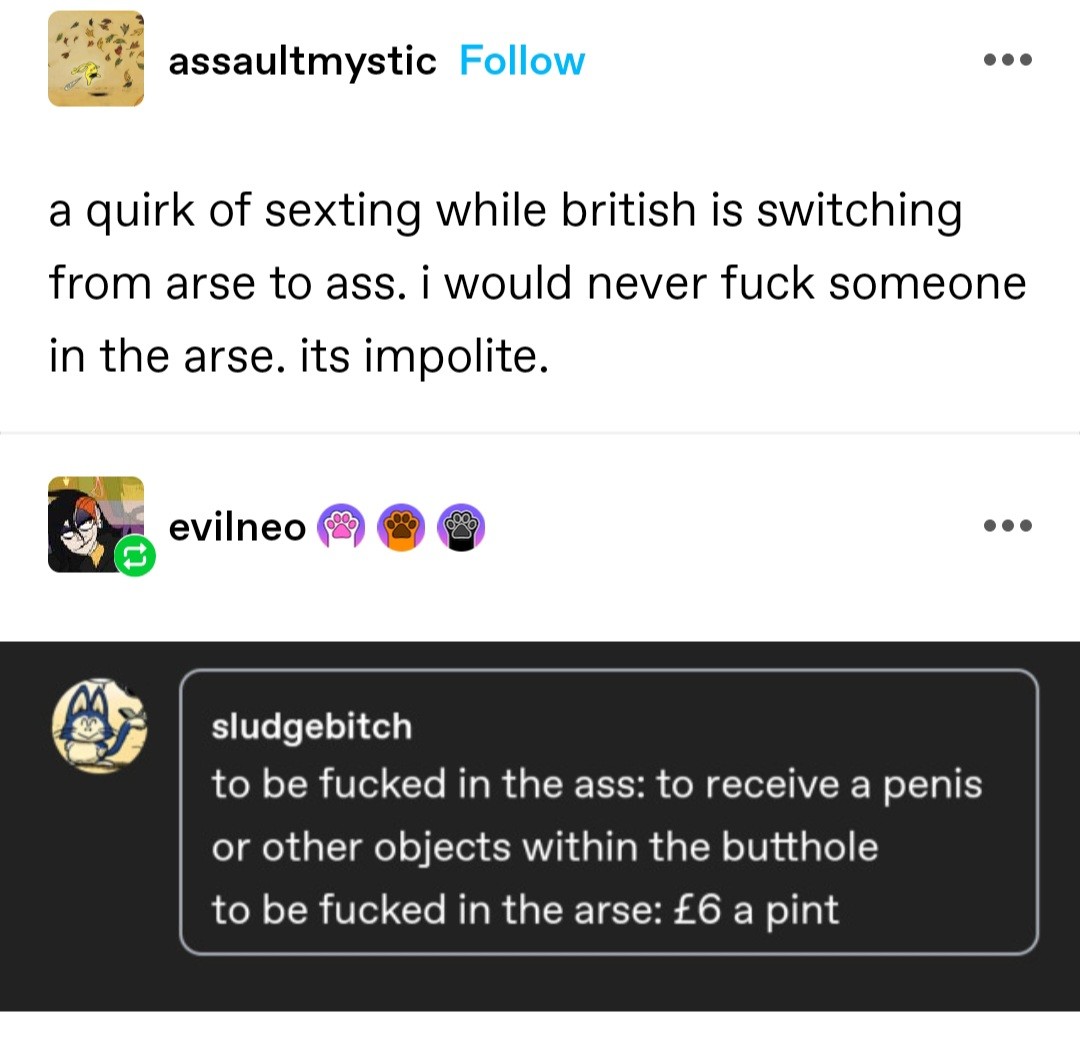
Task: Open the three-dot menu on evilneo's reblog
Action: click(1008, 526)
